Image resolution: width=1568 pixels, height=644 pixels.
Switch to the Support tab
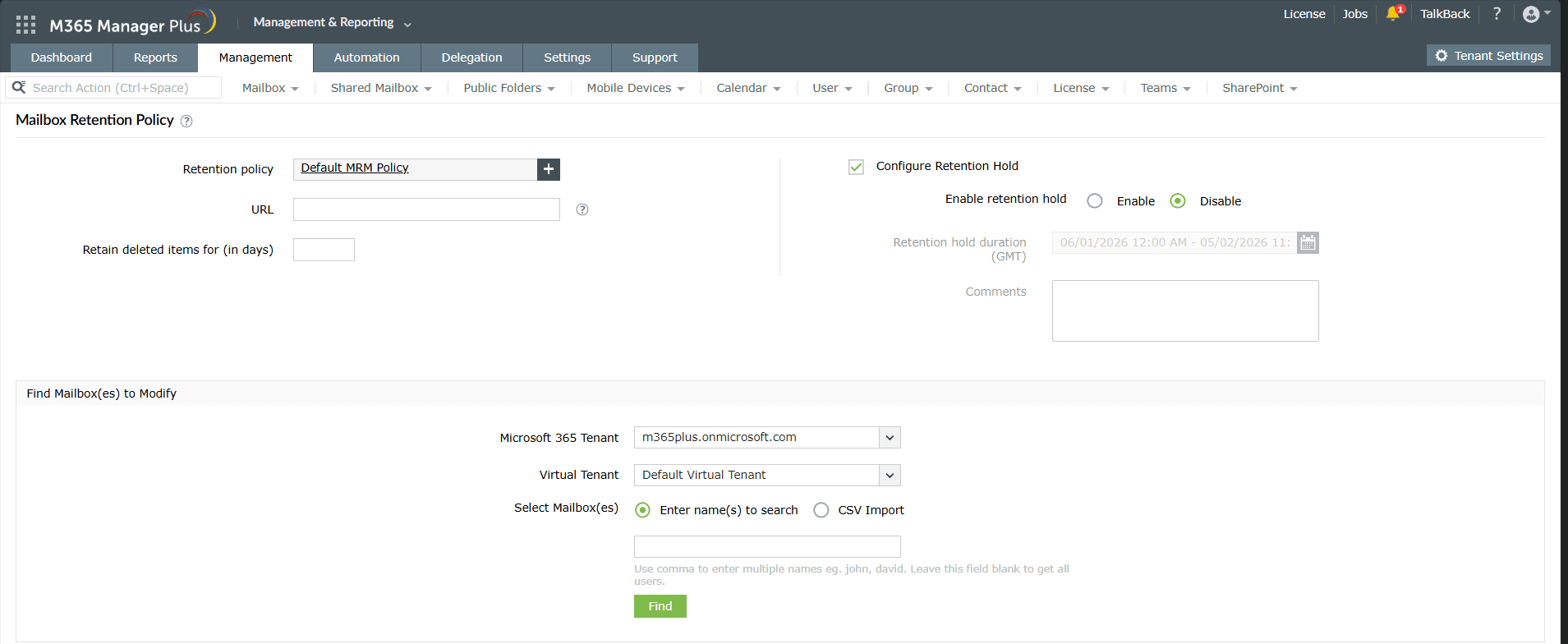[x=655, y=57]
